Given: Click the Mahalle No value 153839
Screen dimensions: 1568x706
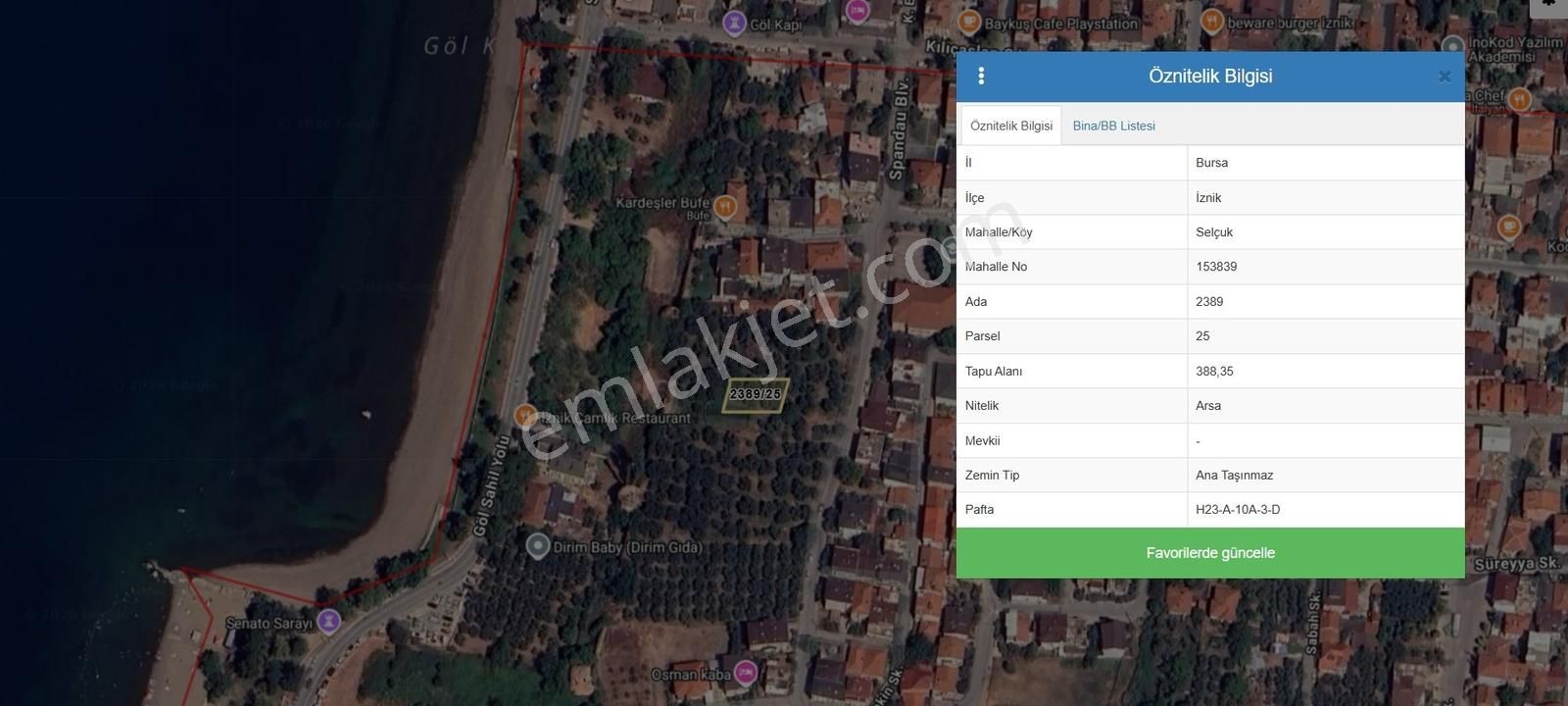Looking at the screenshot, I should tap(1216, 267).
